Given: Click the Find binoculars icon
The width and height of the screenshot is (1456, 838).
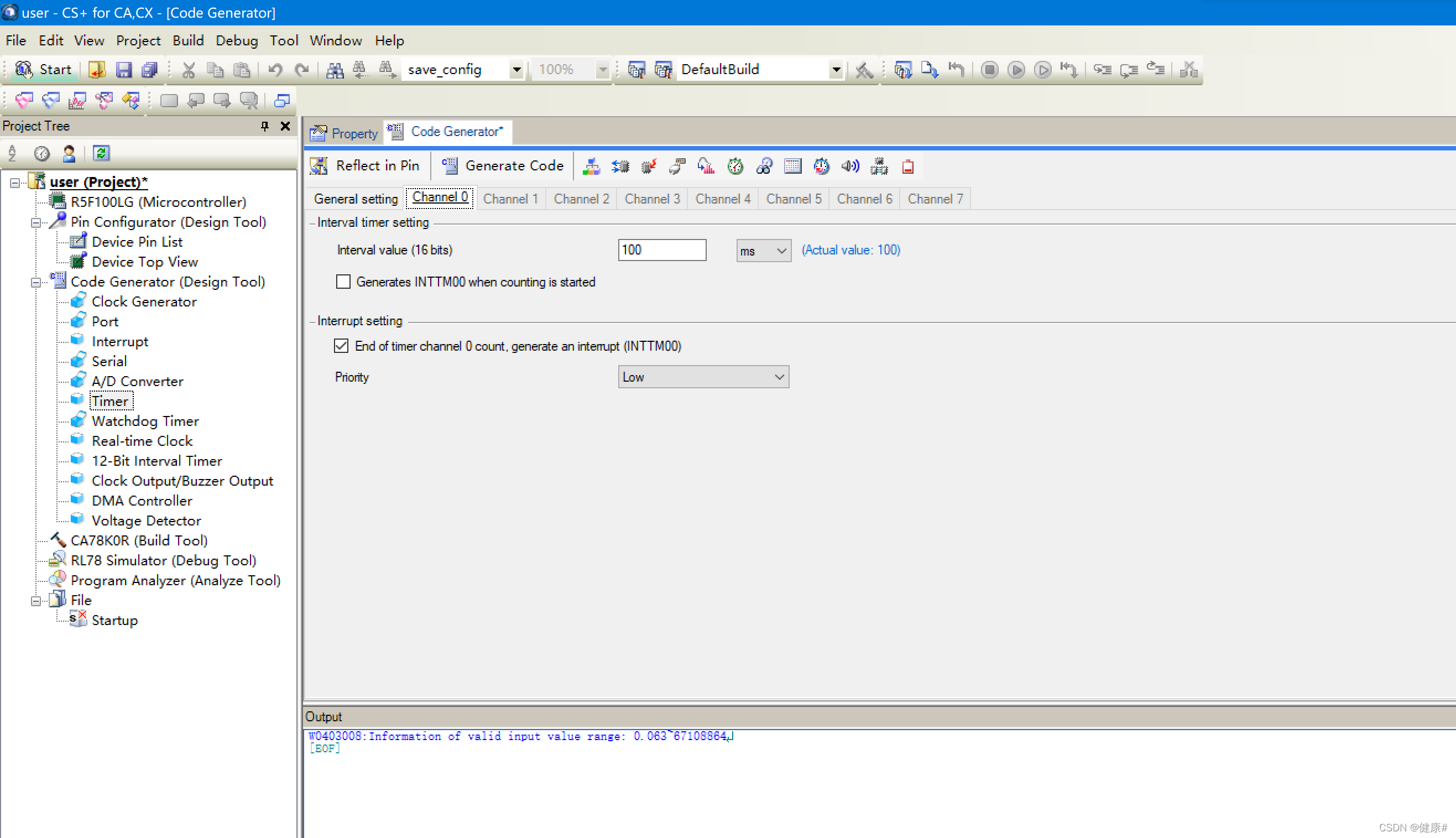Looking at the screenshot, I should pos(335,70).
